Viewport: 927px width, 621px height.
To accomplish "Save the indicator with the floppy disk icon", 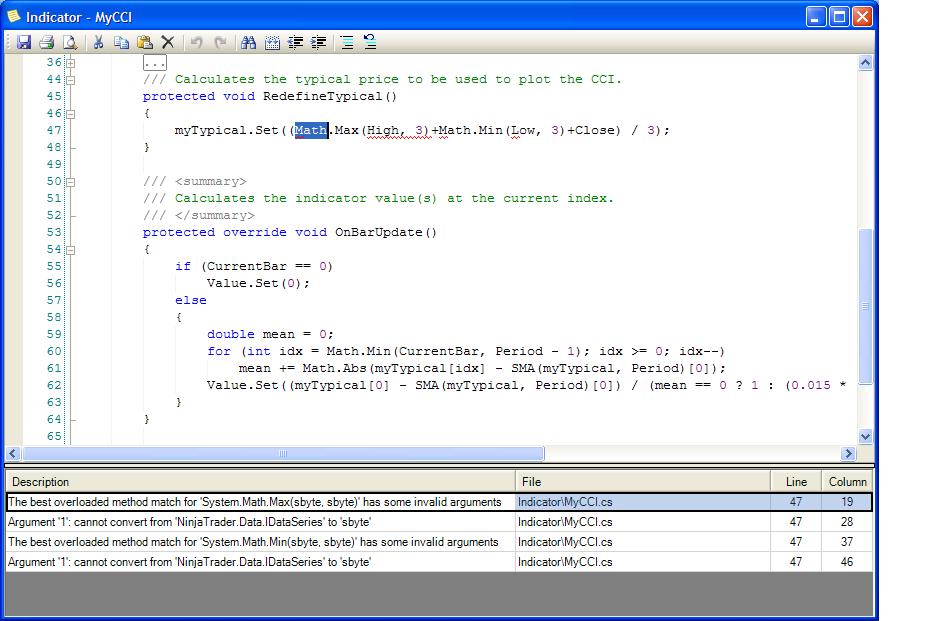I will coord(24,42).
